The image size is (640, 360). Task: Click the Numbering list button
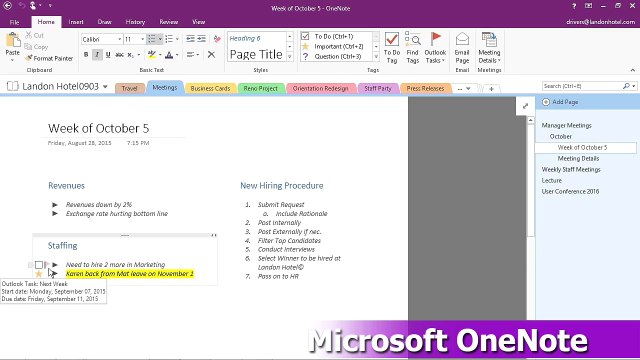pos(169,39)
